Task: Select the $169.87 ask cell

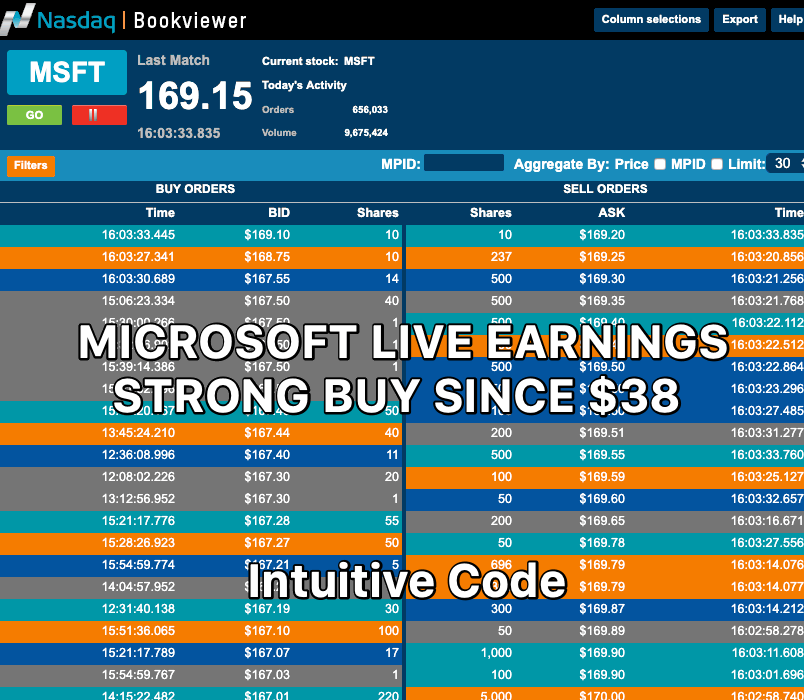Action: click(x=602, y=609)
